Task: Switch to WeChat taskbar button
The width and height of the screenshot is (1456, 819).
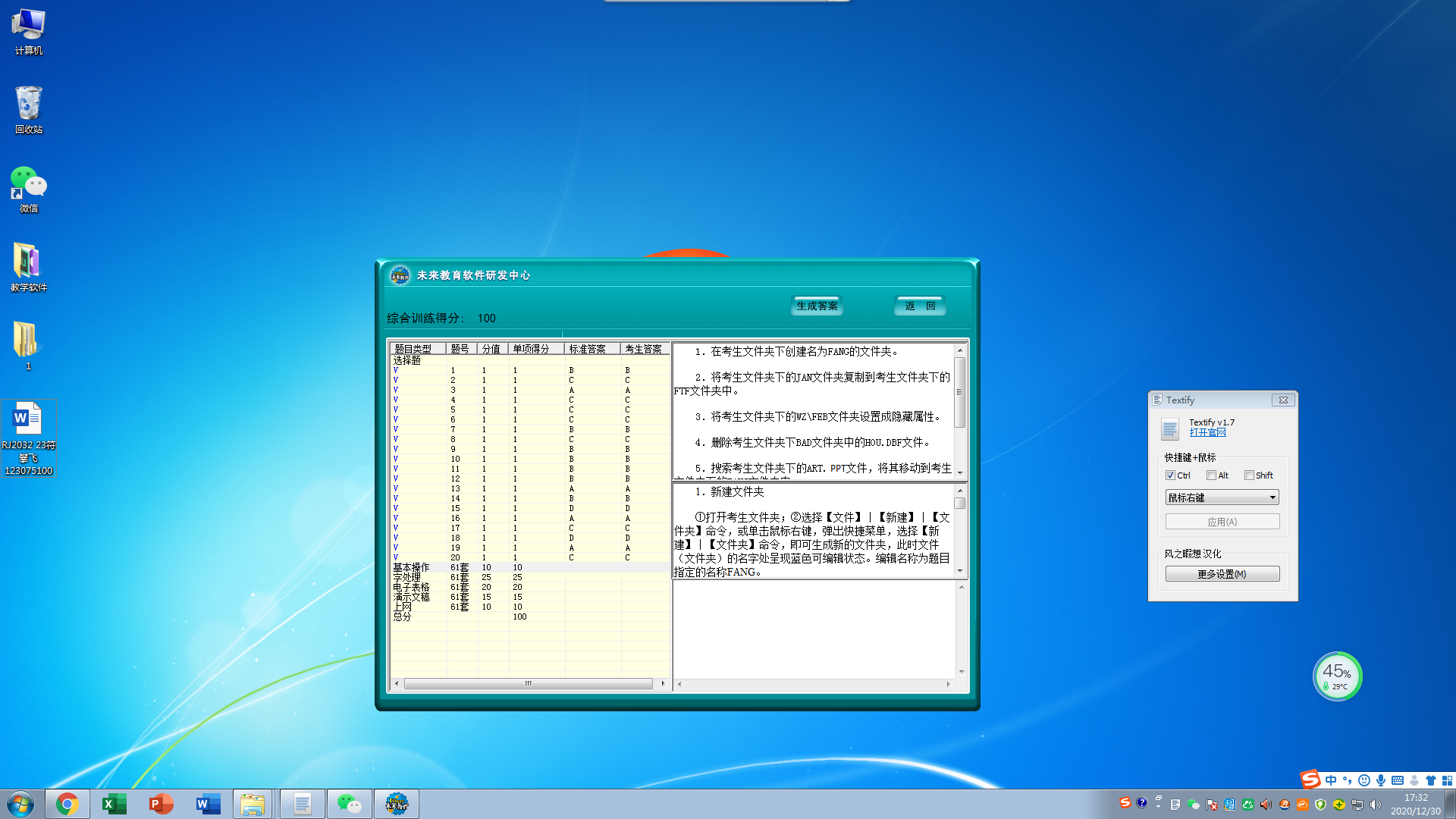Action: (x=350, y=804)
